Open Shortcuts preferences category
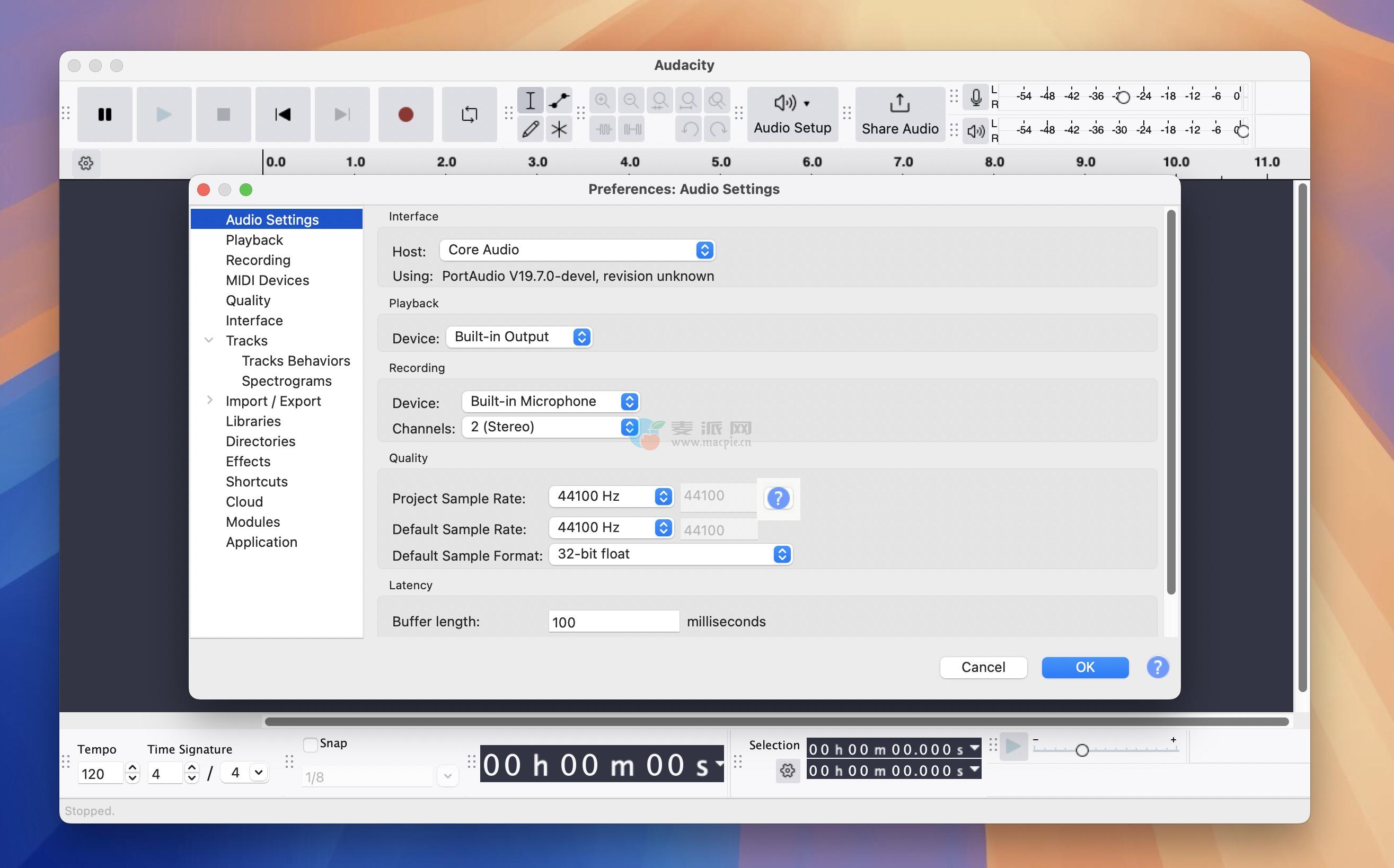The height and width of the screenshot is (868, 1394). point(257,482)
